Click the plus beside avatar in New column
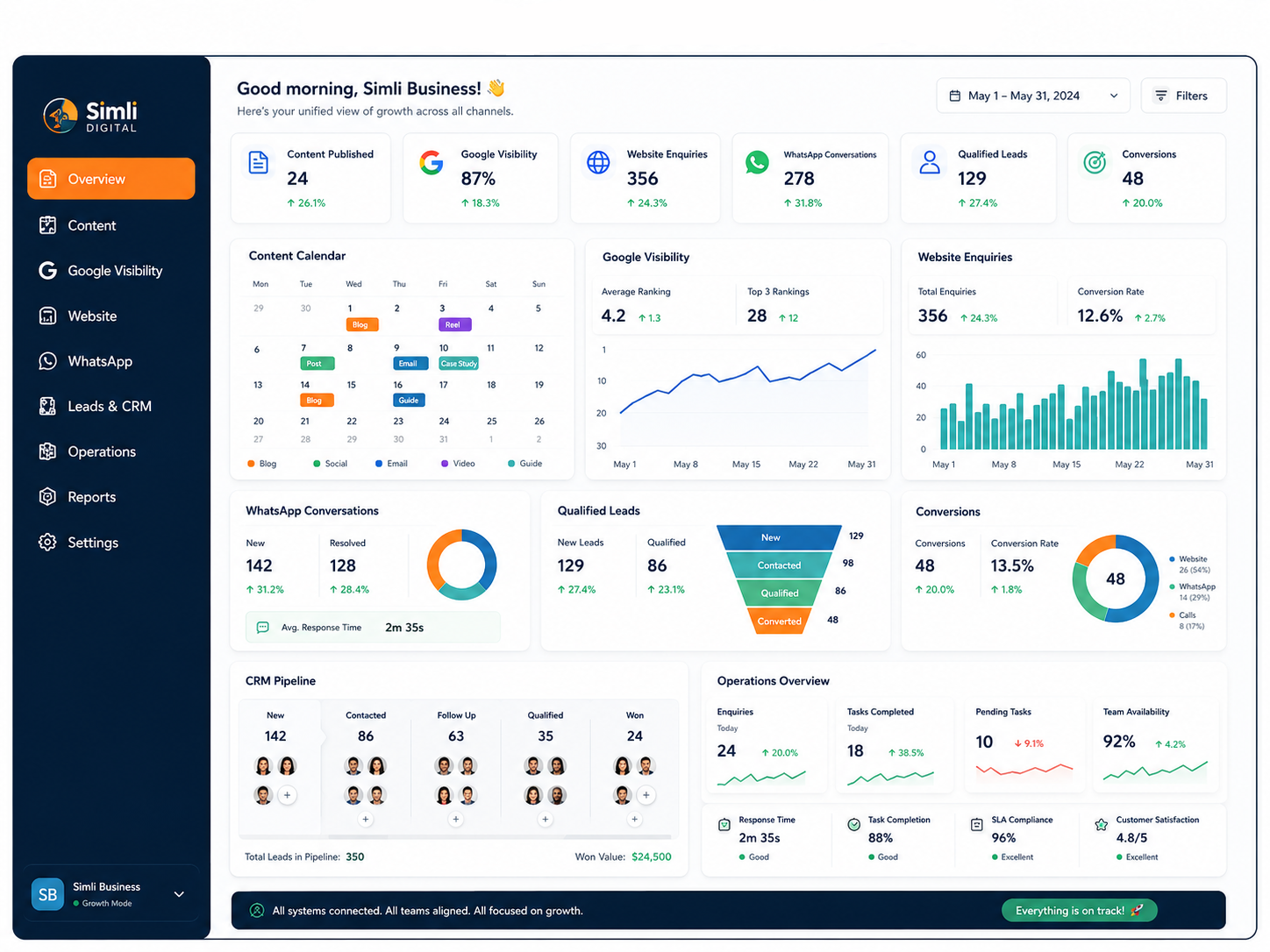This screenshot has height=952, width=1270. [287, 795]
